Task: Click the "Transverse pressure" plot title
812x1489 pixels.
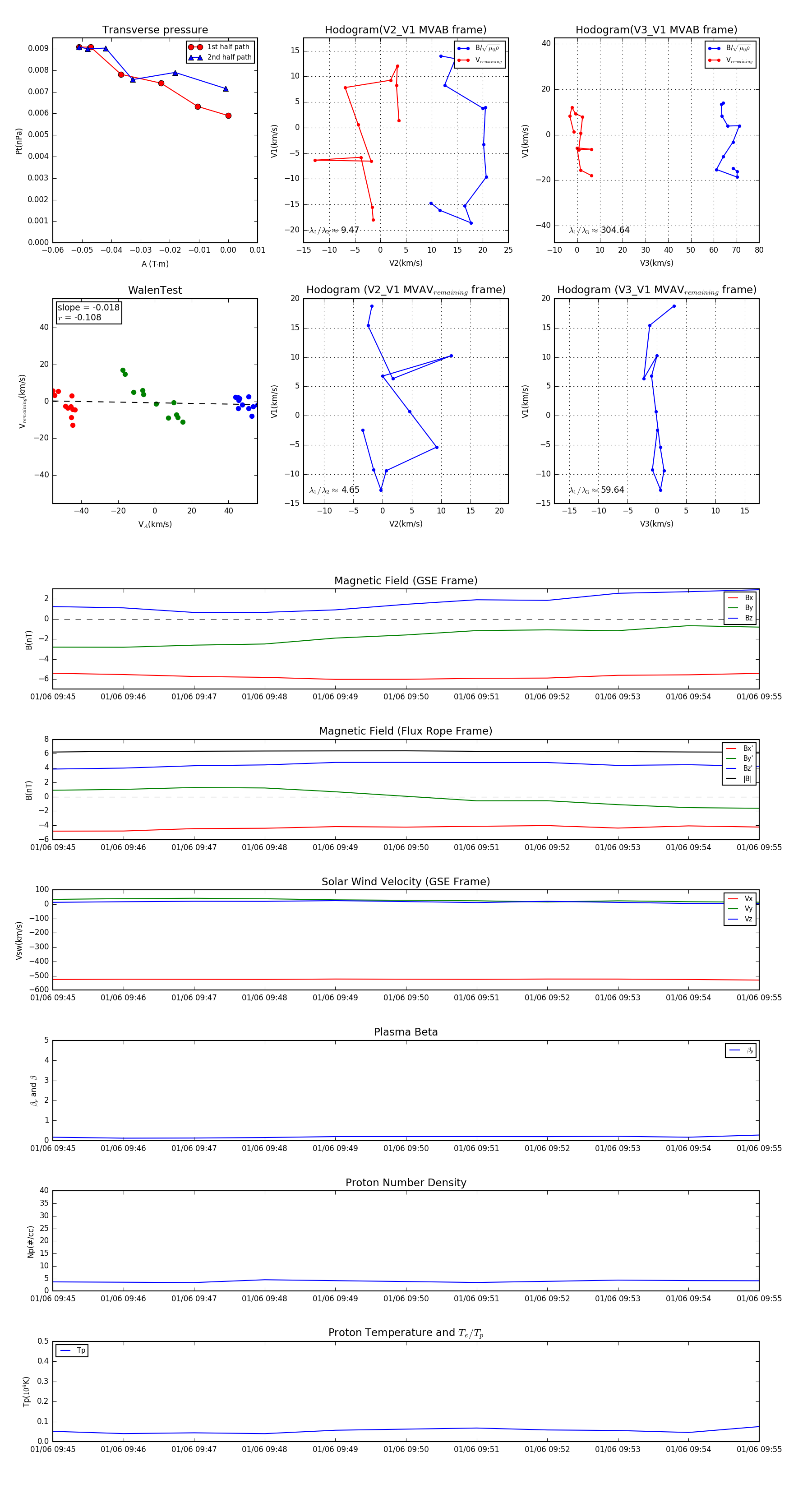Action: 155,30
